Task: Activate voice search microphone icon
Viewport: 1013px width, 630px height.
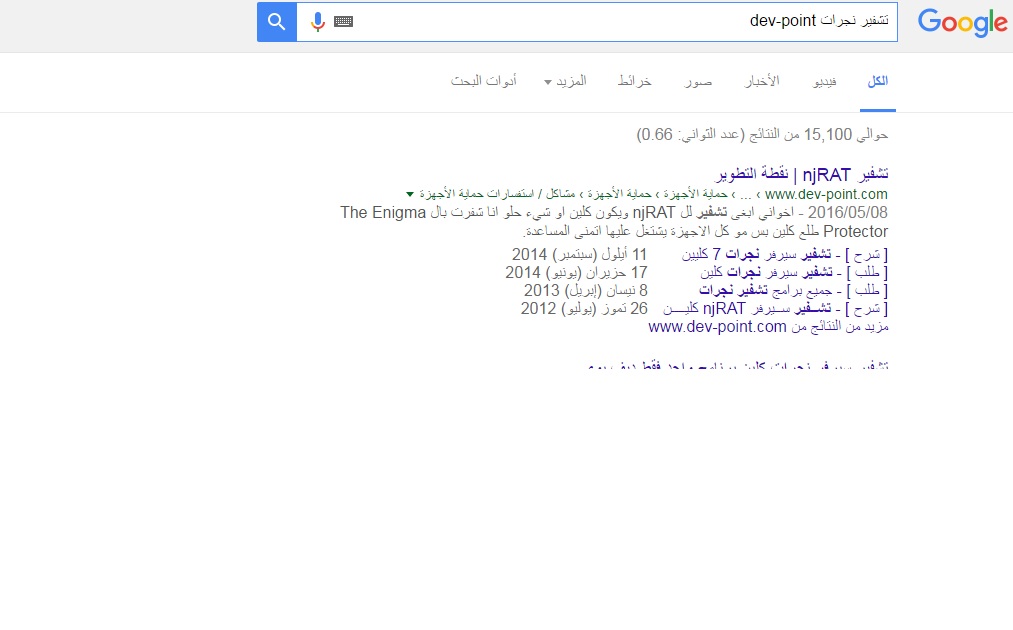Action: coord(317,22)
